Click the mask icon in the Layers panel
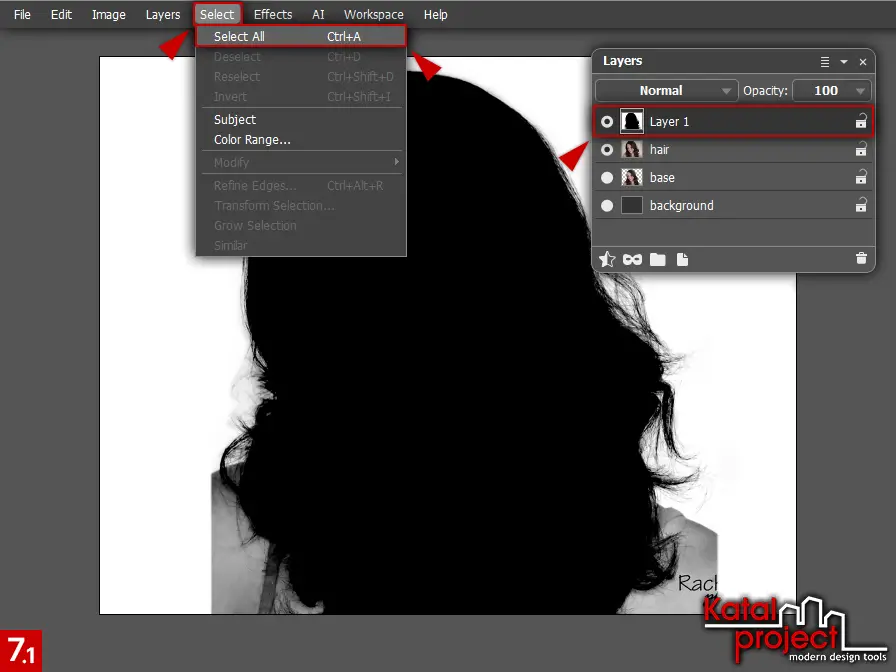Image resolution: width=896 pixels, height=672 pixels. [x=631, y=259]
